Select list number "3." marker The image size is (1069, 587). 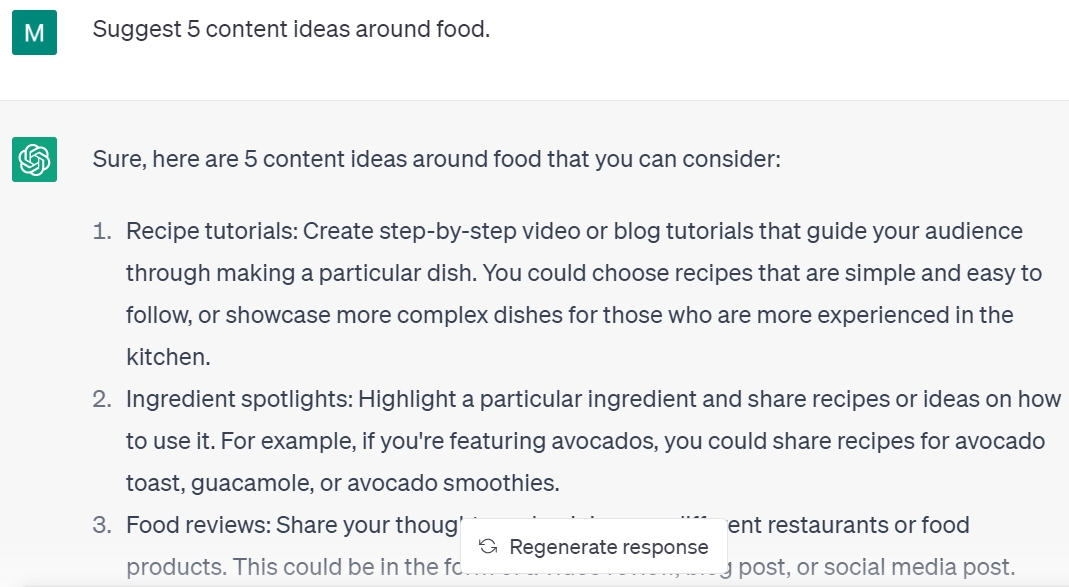coord(103,525)
